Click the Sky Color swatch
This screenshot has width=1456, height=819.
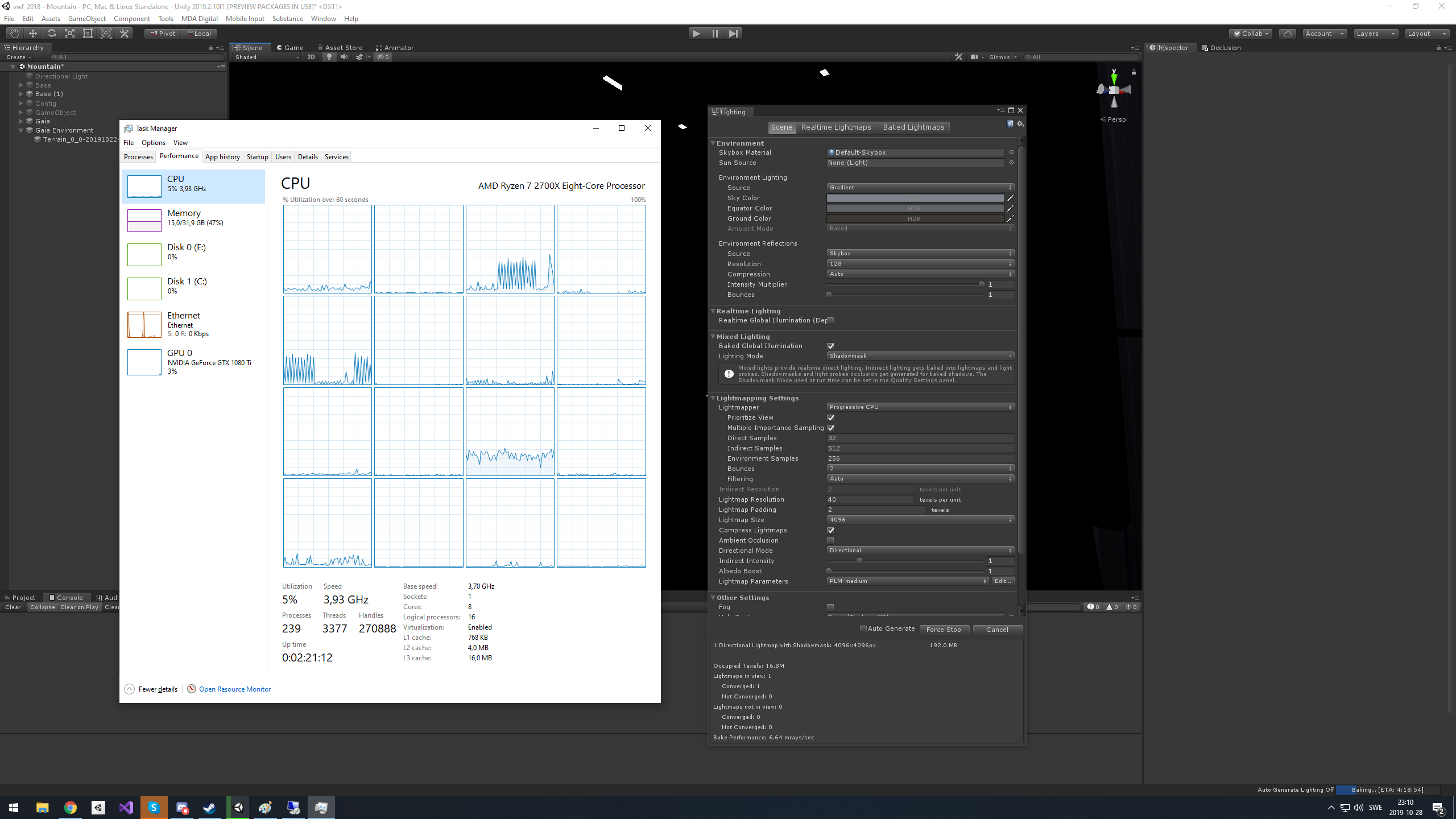coord(915,198)
